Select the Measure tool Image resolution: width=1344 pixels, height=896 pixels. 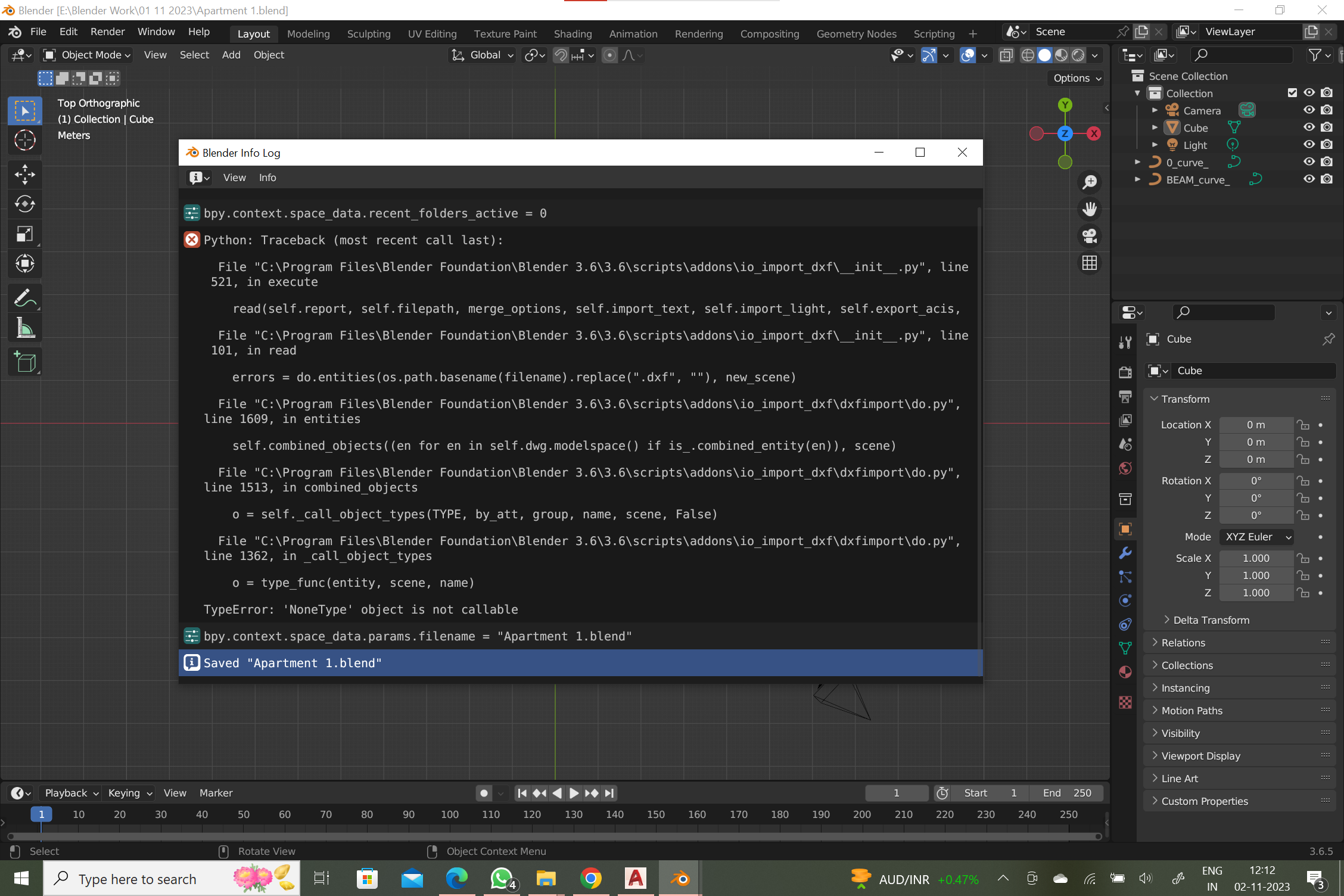(24, 328)
